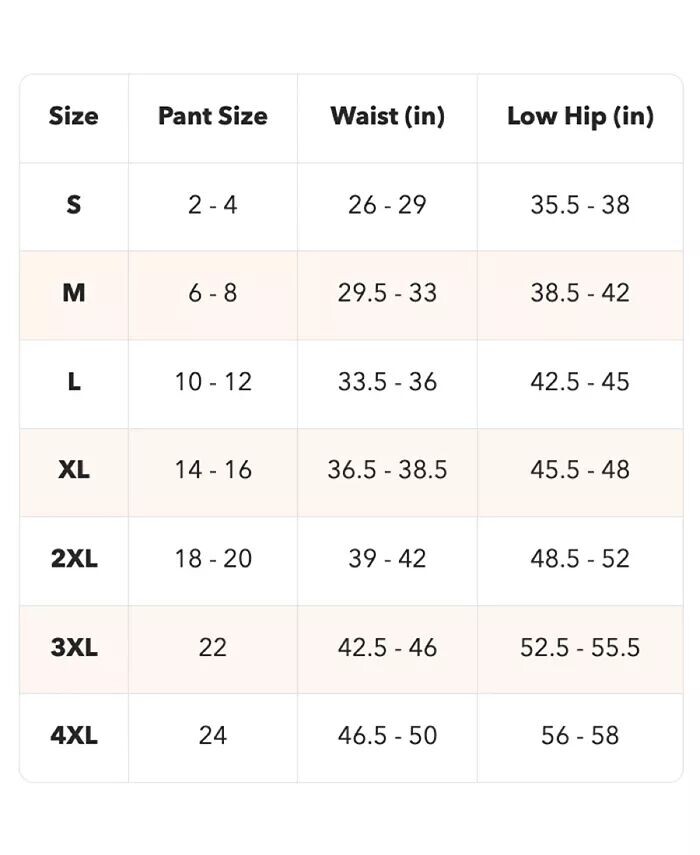Click low hip cell 42.5 - 45
The image size is (700, 855).
pyautogui.click(x=580, y=382)
